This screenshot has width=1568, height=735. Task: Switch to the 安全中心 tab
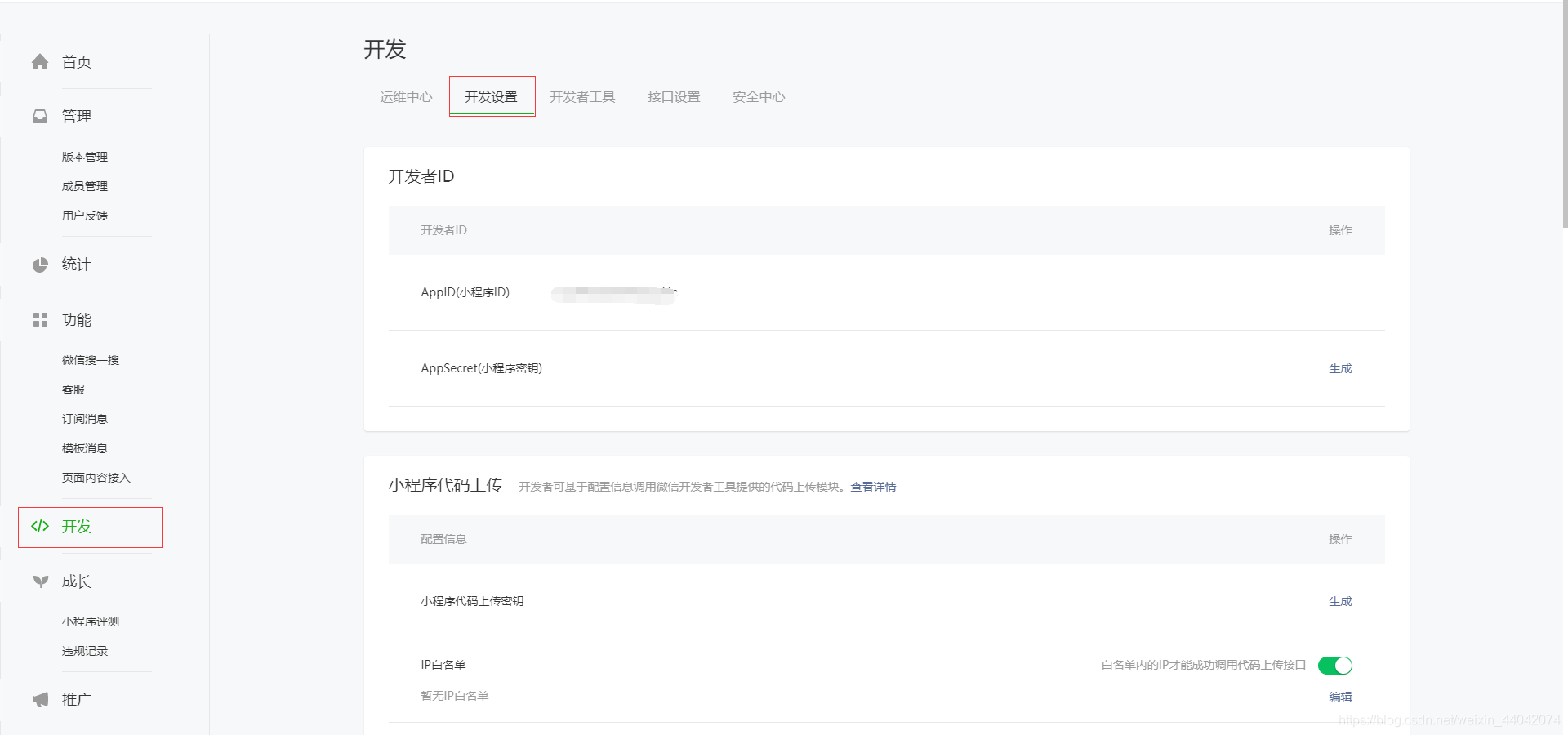click(758, 96)
